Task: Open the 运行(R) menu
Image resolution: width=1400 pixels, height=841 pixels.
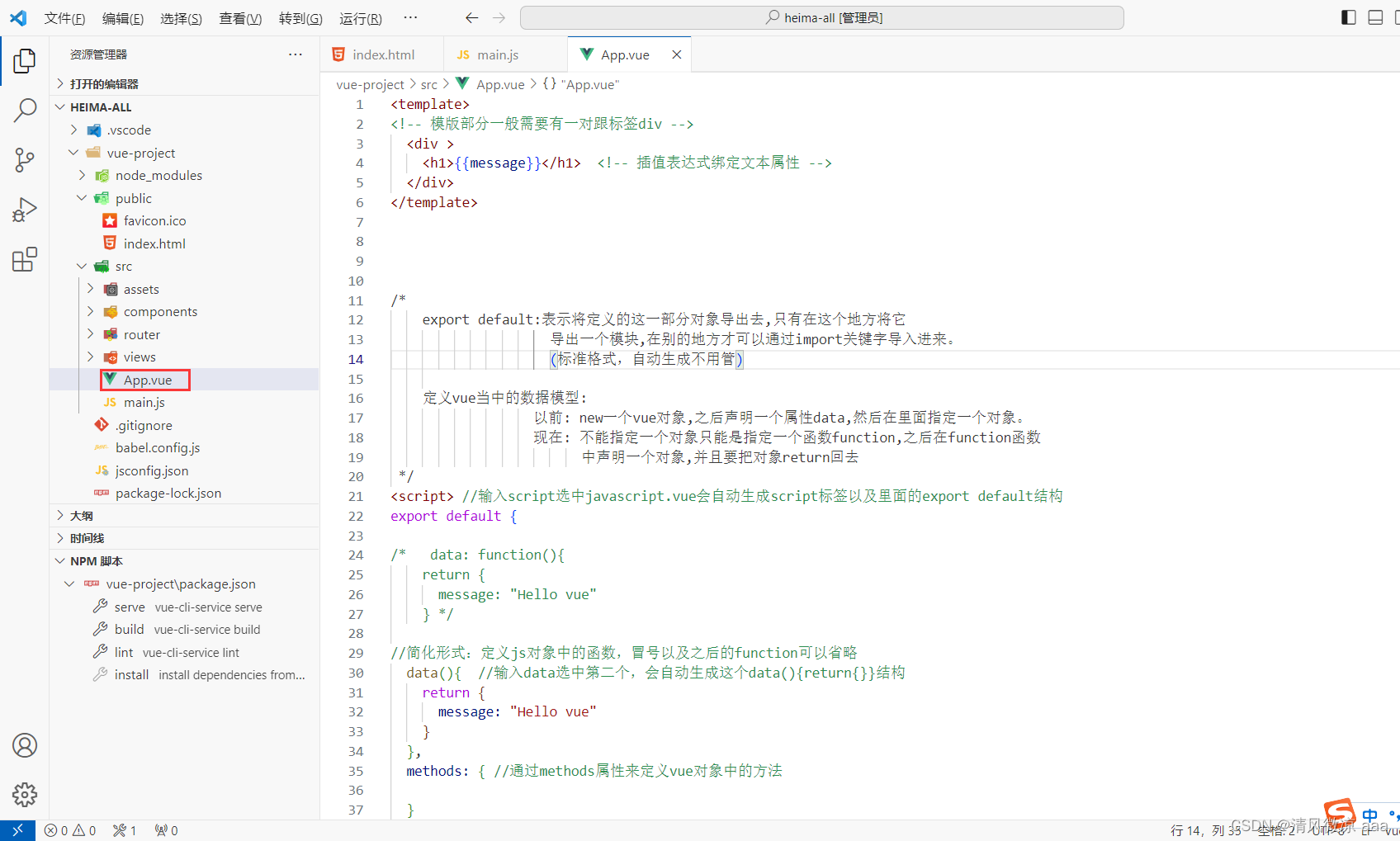Action: [x=361, y=18]
